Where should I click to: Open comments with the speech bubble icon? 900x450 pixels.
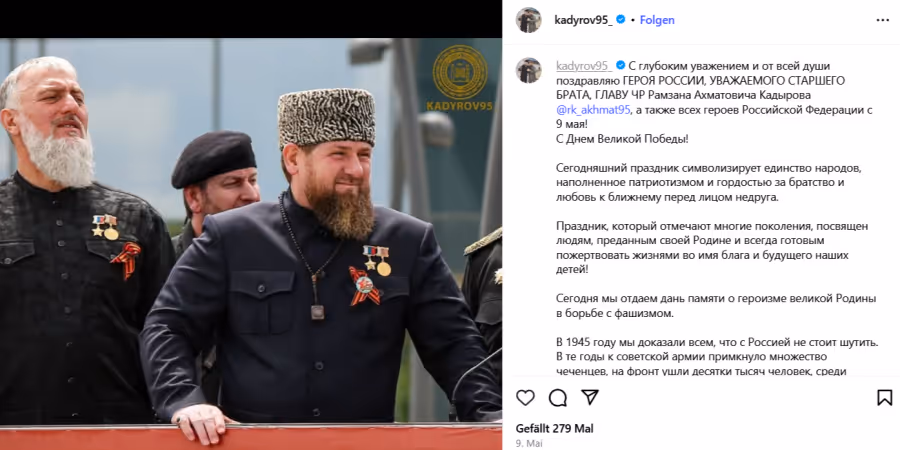tap(557, 398)
